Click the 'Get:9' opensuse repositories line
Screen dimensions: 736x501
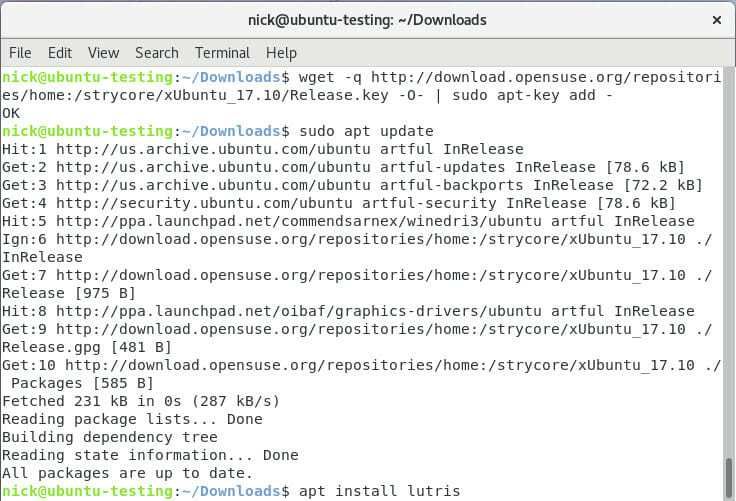[x=357, y=329]
